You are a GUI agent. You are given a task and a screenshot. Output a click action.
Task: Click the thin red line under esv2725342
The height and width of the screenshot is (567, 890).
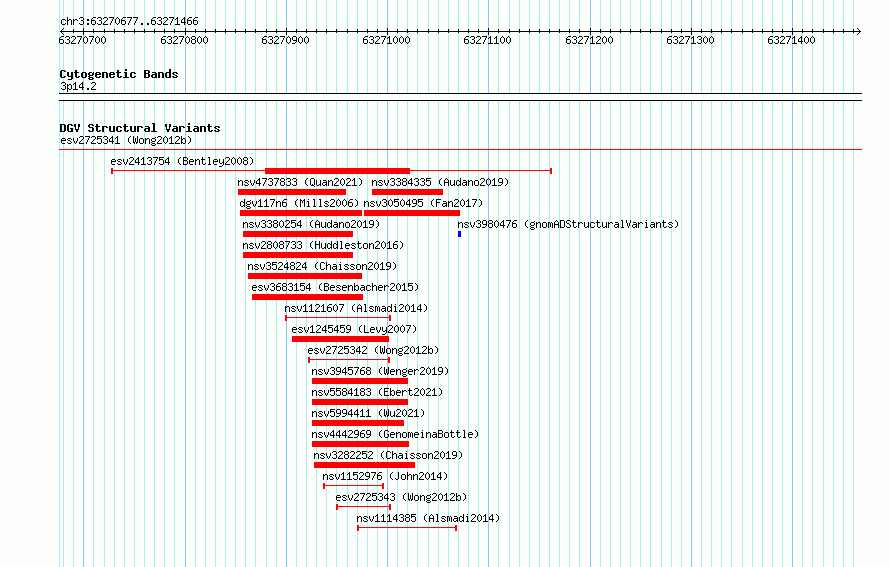(349, 360)
